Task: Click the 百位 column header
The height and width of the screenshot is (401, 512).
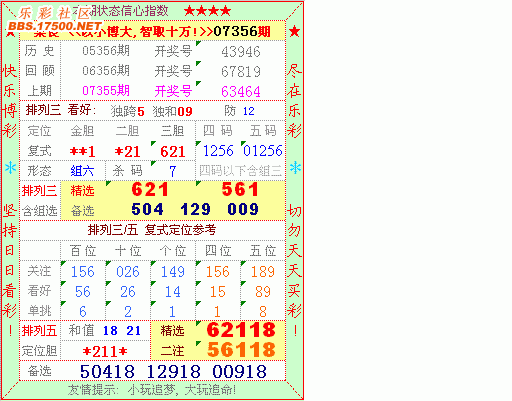Action: [x=83, y=251]
